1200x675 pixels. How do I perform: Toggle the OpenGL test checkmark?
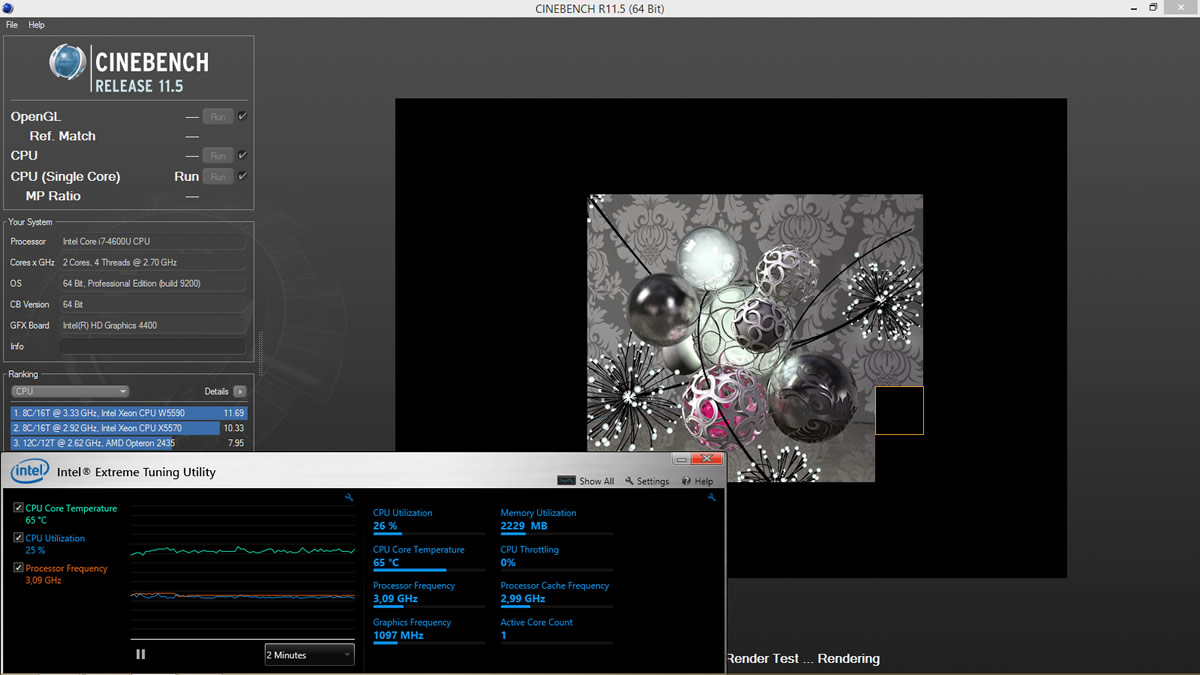click(242, 116)
